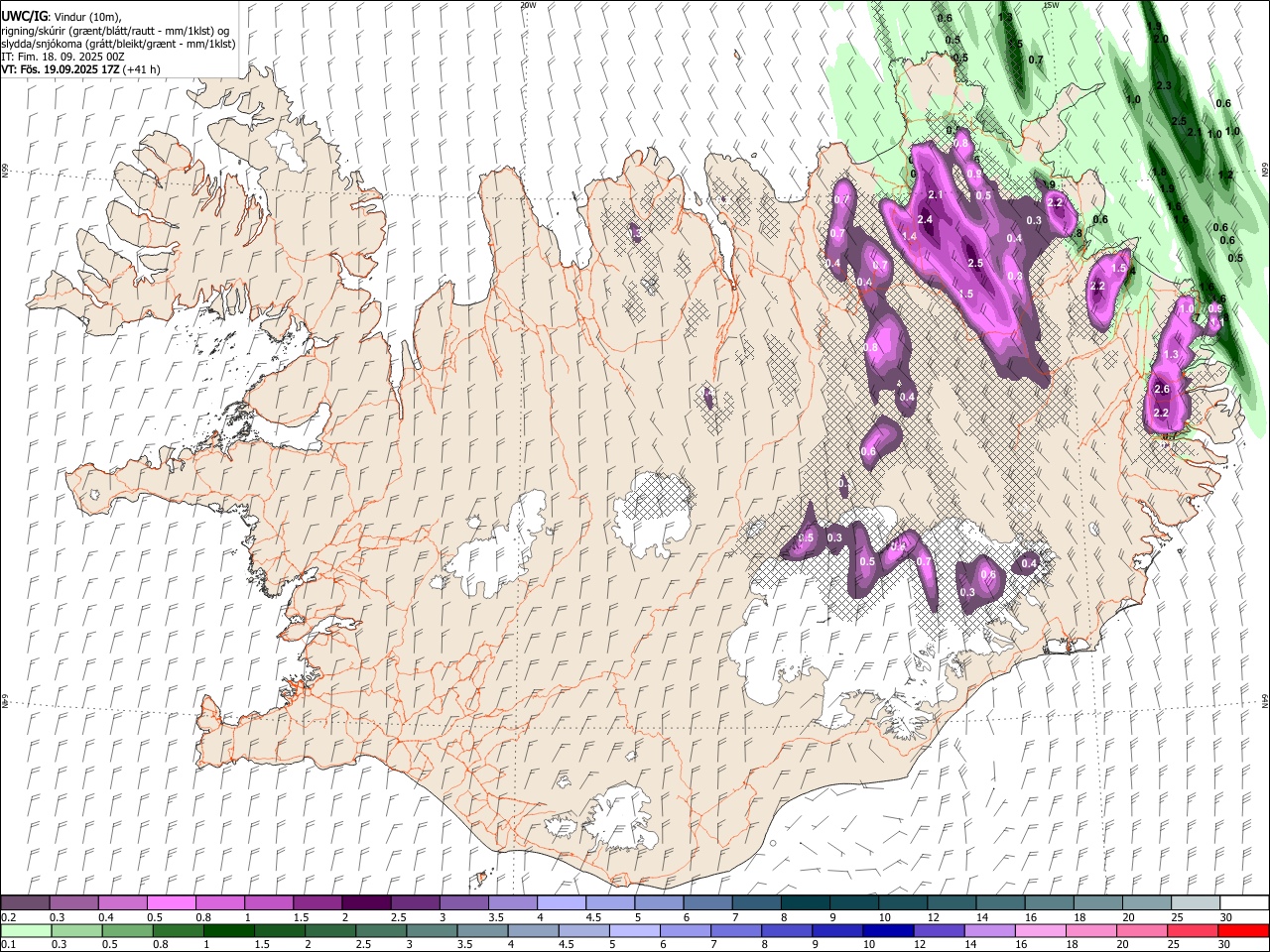Click the 'IT: Fim. 18. 09. 2025 00Z' line
The height and width of the screenshot is (952, 1270).
pos(63,57)
